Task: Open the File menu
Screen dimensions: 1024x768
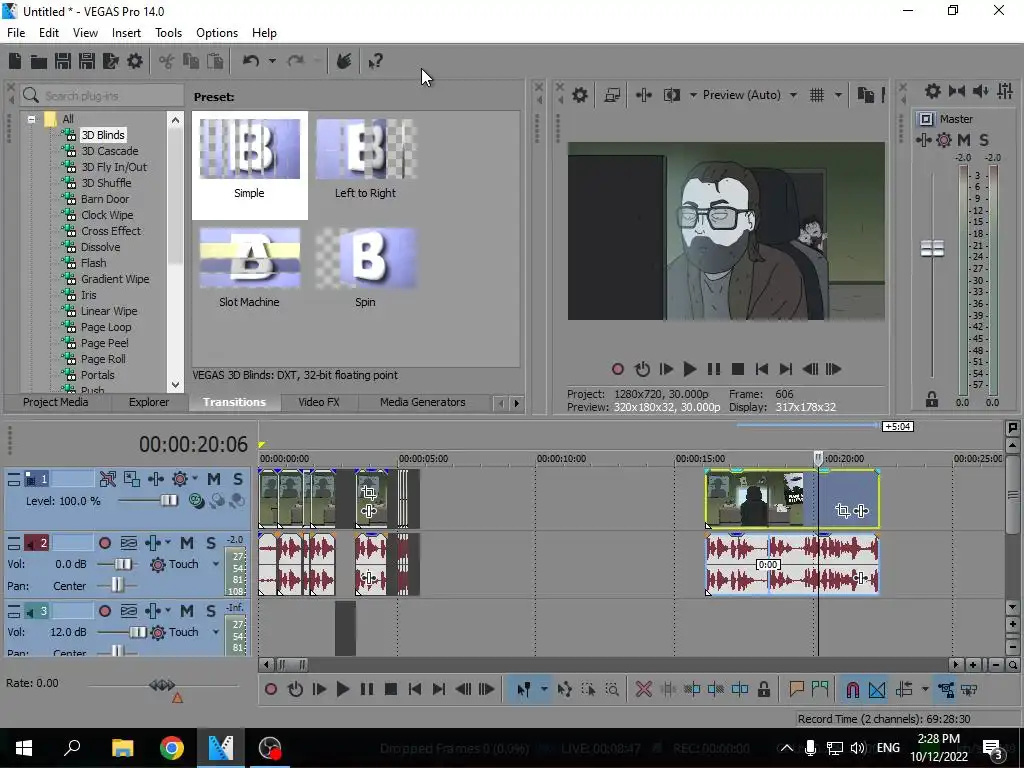Action: coord(16,33)
